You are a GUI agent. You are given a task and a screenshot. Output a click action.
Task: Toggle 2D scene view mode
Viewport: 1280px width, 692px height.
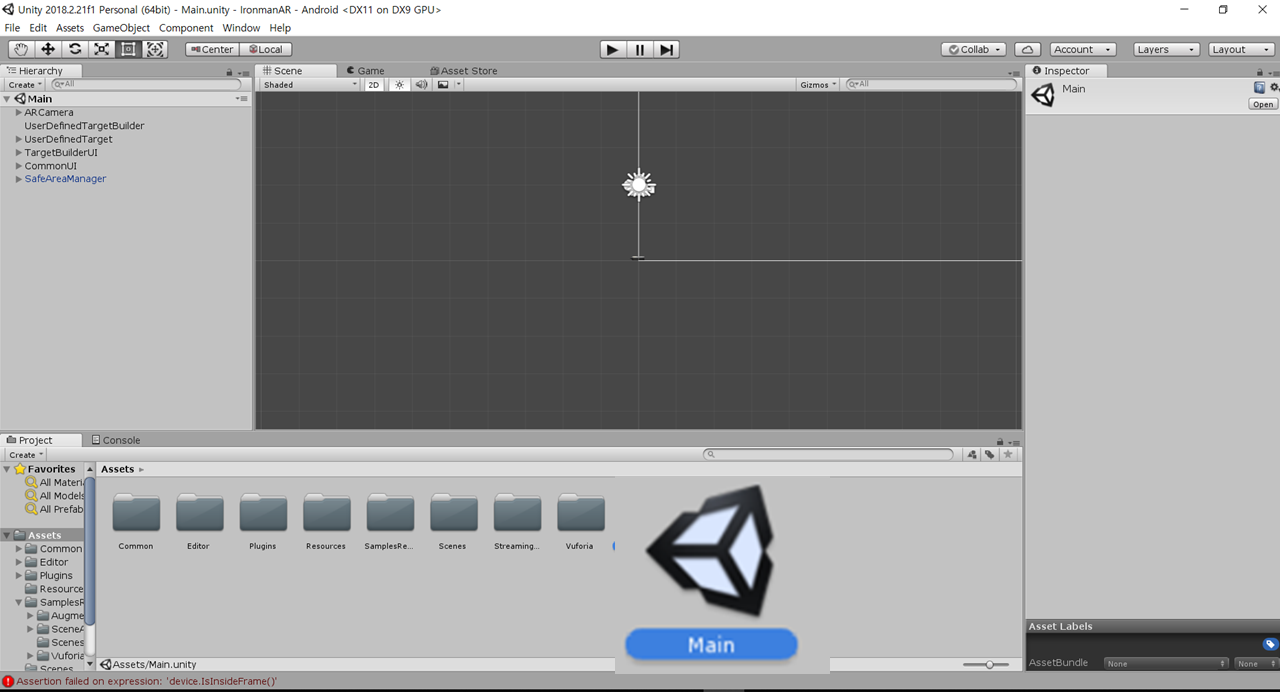point(373,85)
